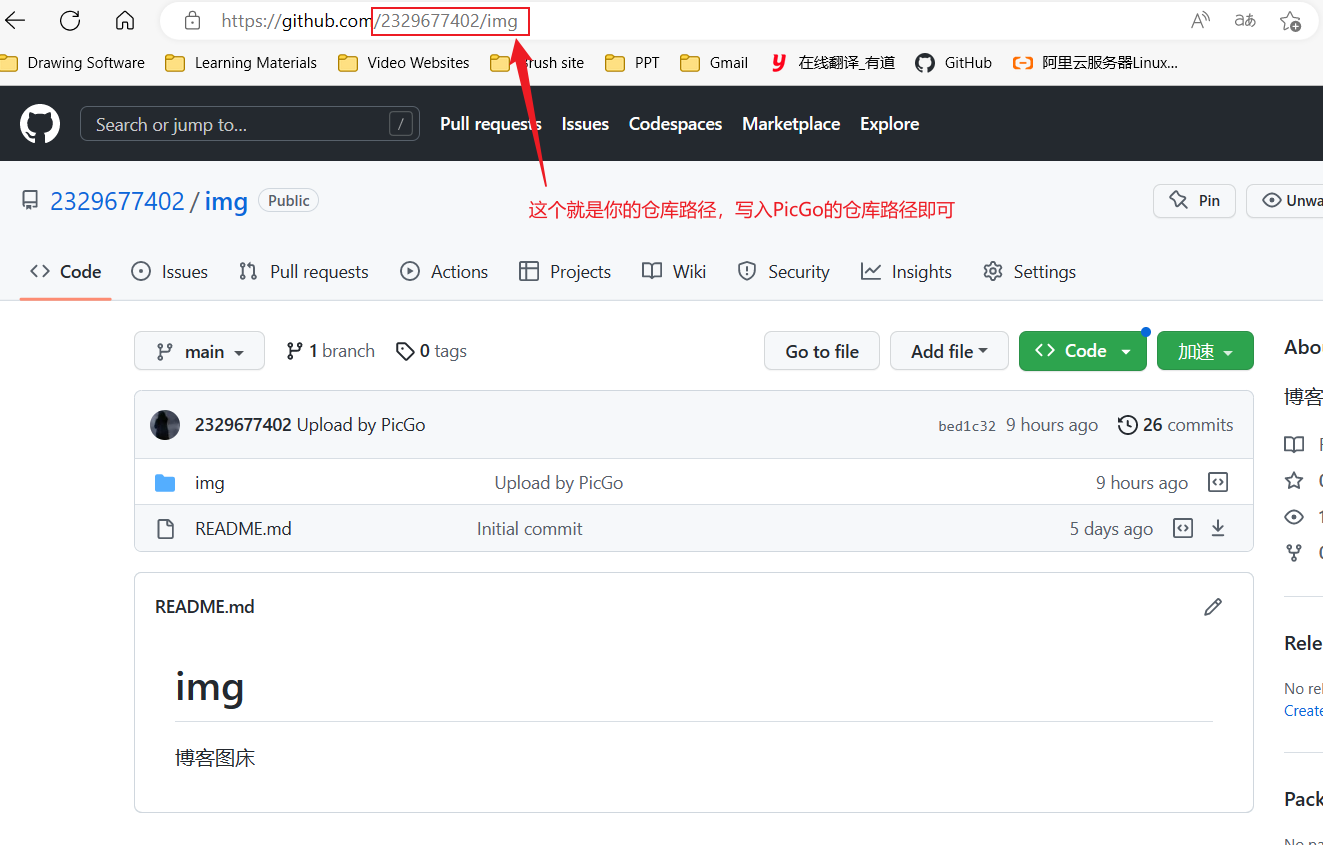1323x845 pixels.
Task: Click the Pin repository button
Action: [x=1194, y=201]
